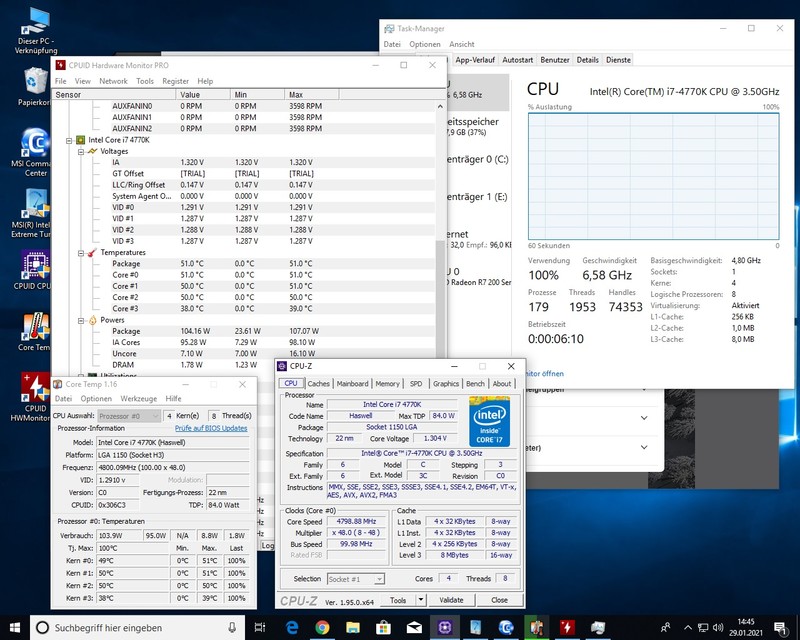Click the CPU usage graph in Task-Manager
The height and width of the screenshot is (640, 800).
(x=654, y=176)
